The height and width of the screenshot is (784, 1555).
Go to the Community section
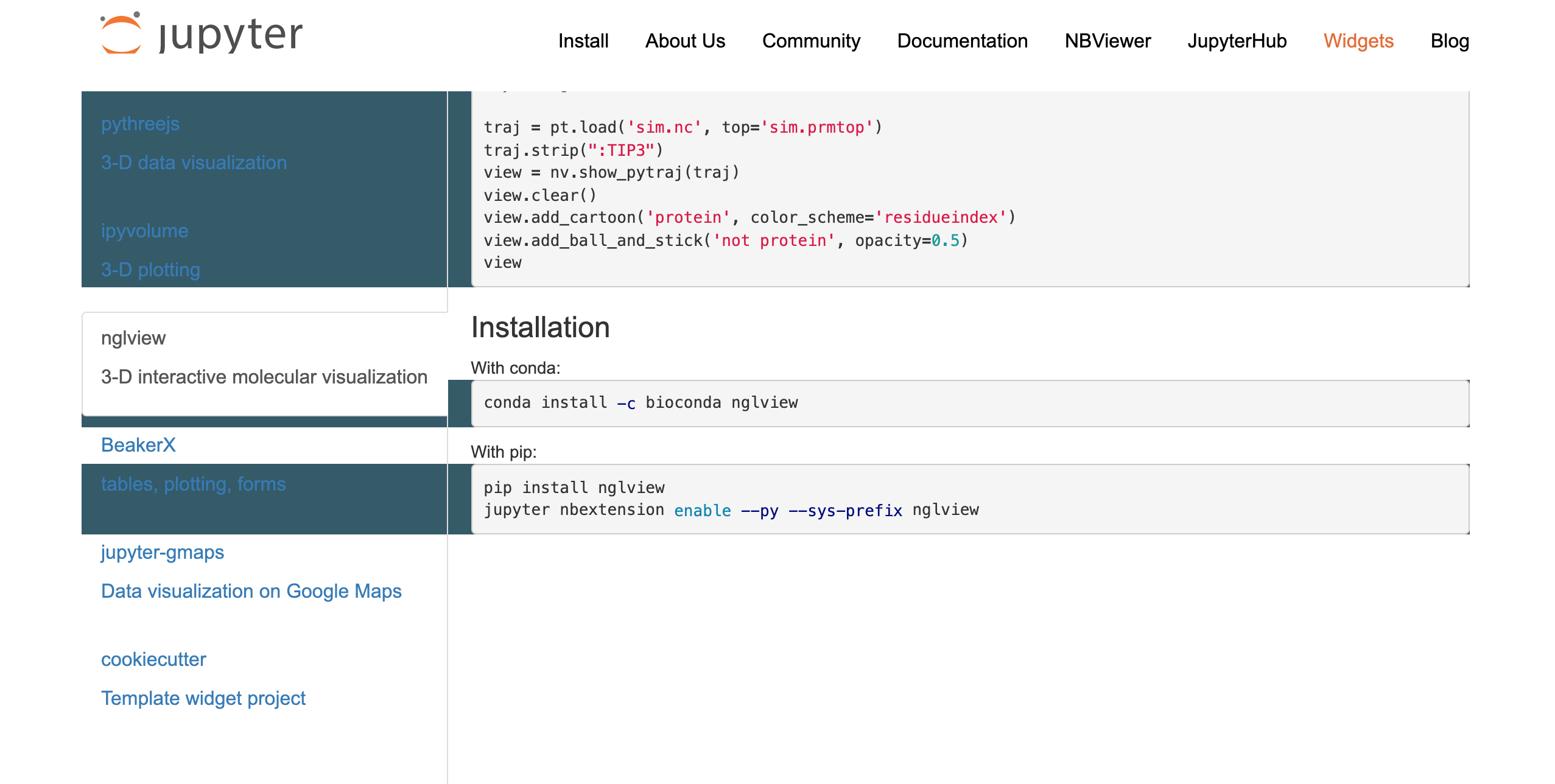pos(811,41)
